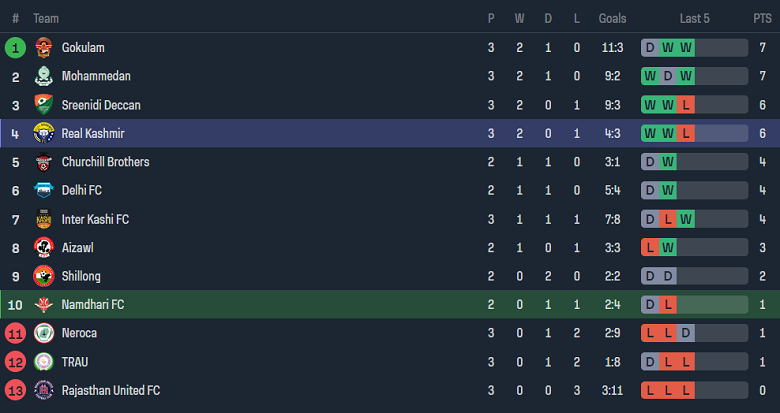
Task: Click the Delhi FC team badge
Action: [x=43, y=190]
